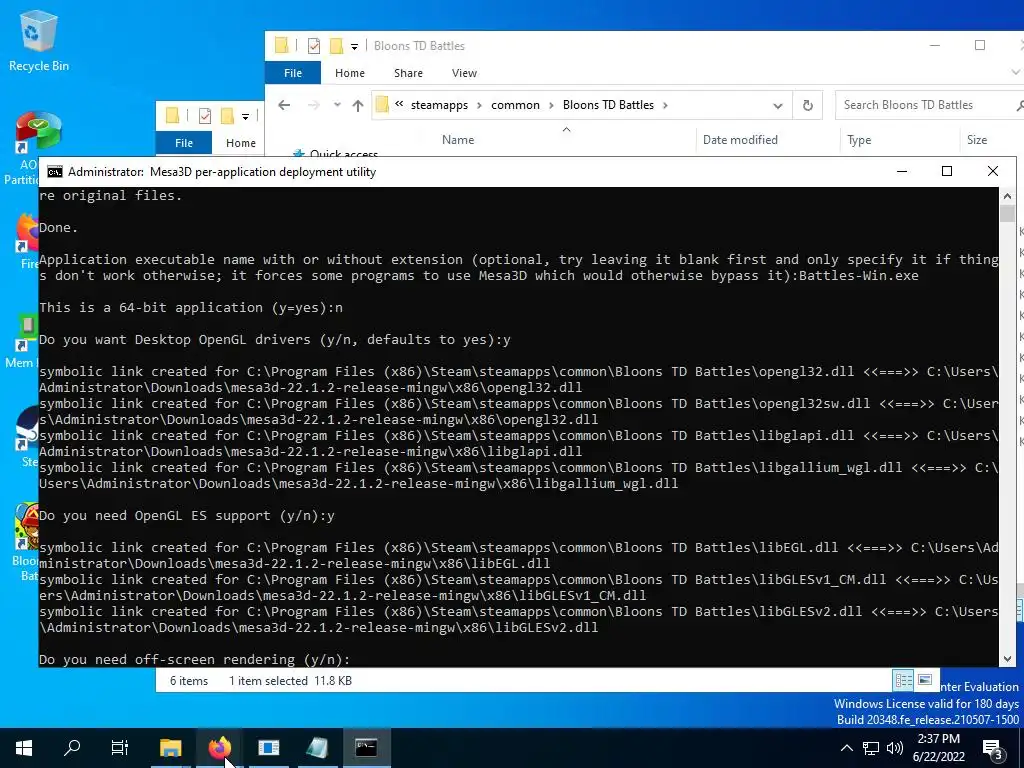Image resolution: width=1024 pixels, height=768 pixels.
Task: Open the Recycle Bin desktop icon
Action: pos(39,40)
